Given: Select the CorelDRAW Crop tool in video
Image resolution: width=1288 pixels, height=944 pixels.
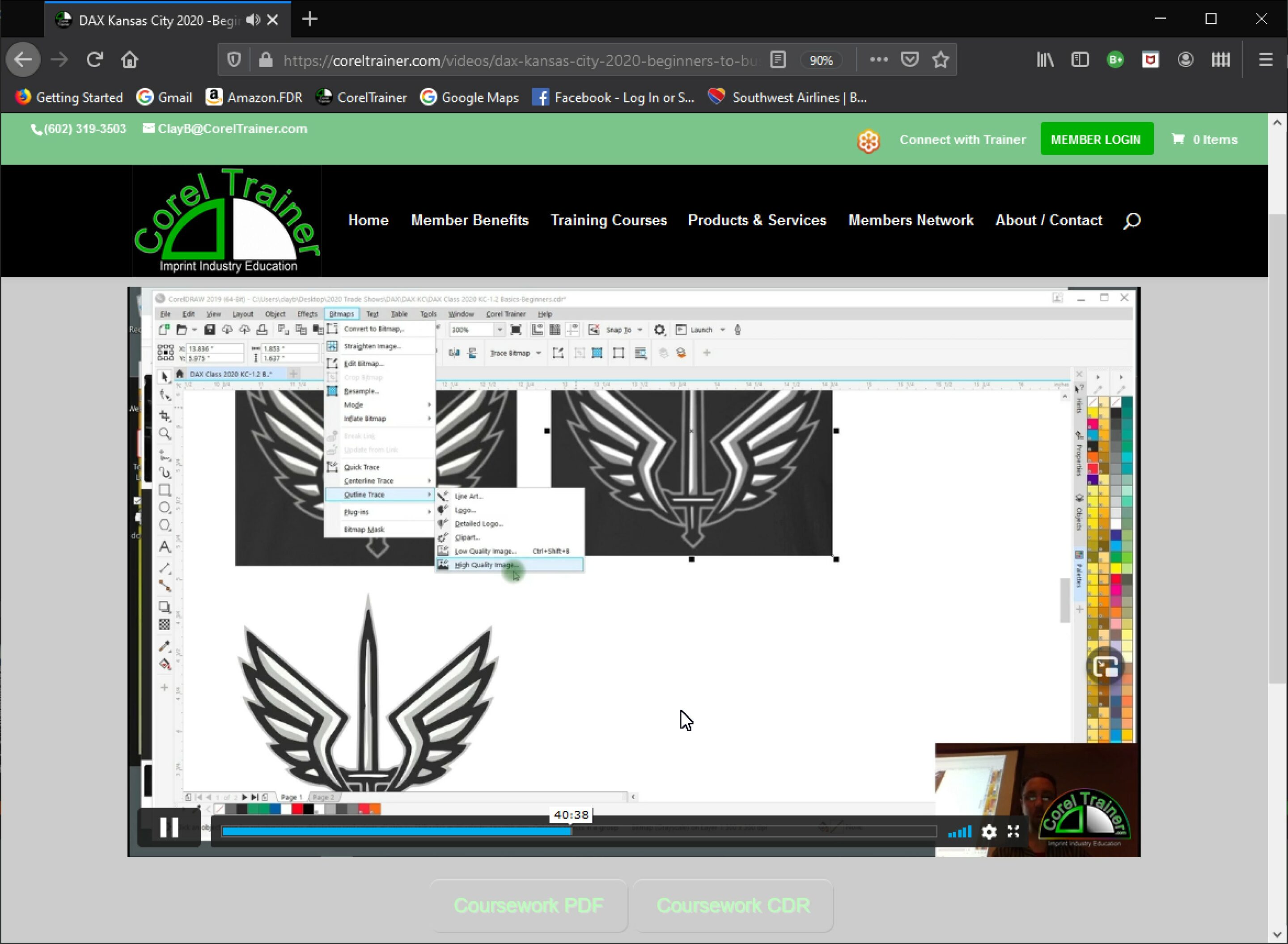Looking at the screenshot, I should pos(165,415).
